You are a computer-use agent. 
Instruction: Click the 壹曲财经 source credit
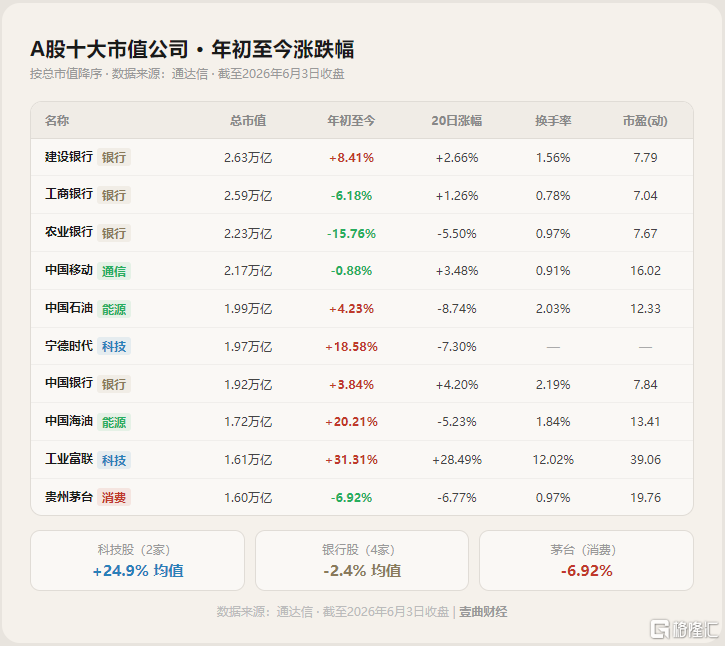click(x=483, y=612)
